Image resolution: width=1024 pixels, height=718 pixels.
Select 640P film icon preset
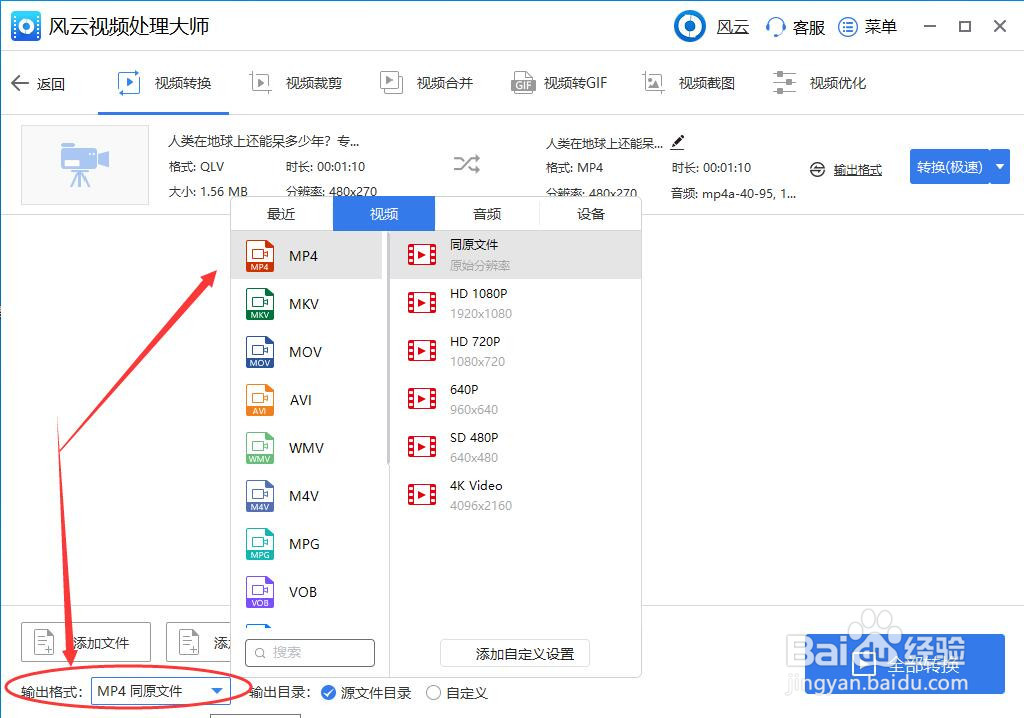click(422, 399)
